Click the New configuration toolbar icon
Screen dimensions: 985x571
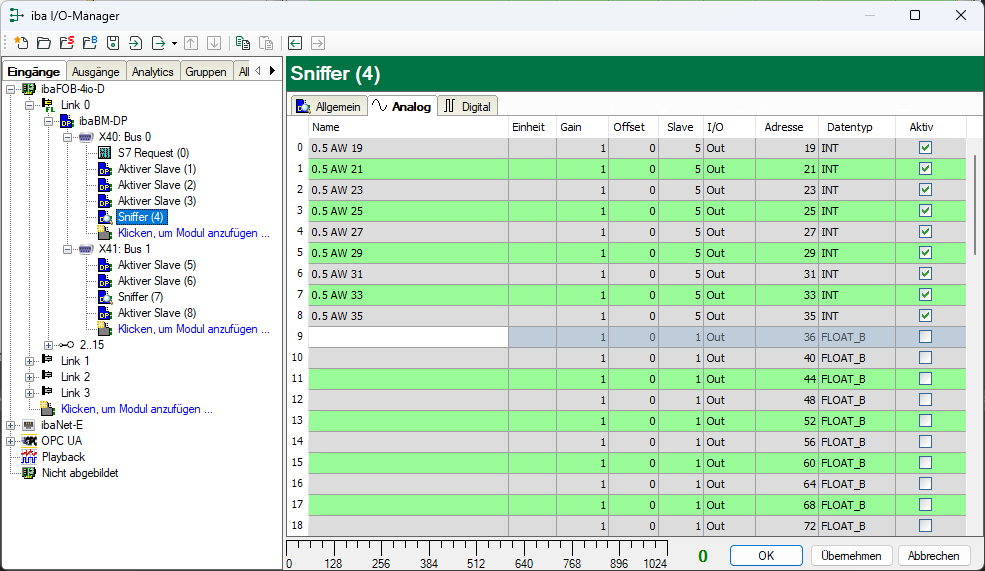tap(21, 43)
